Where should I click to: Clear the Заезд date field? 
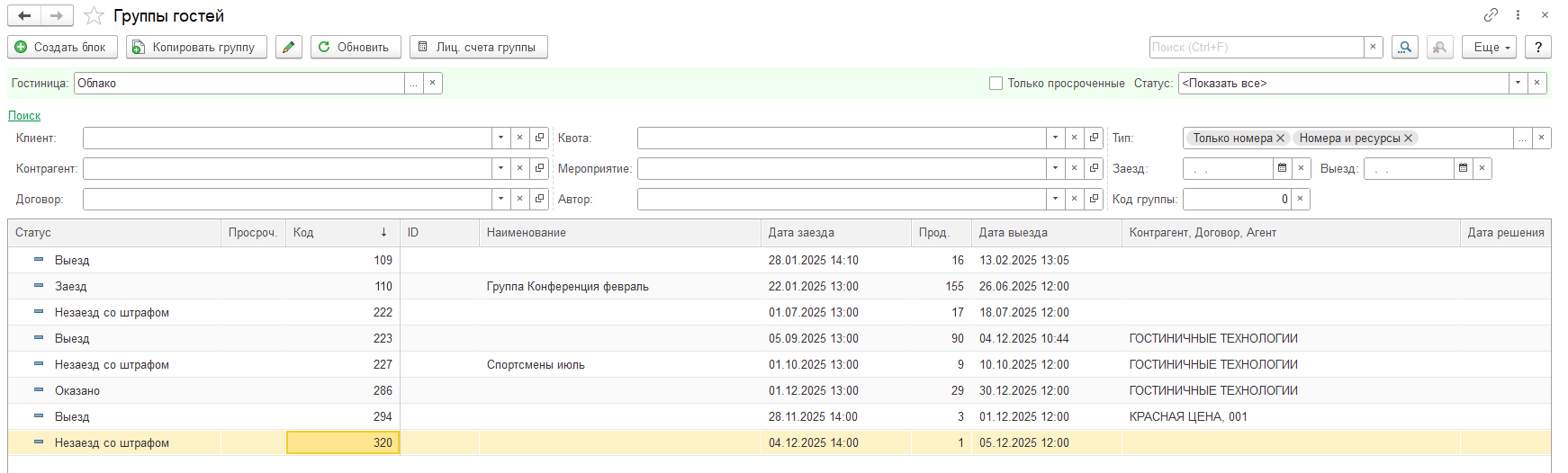[1301, 168]
